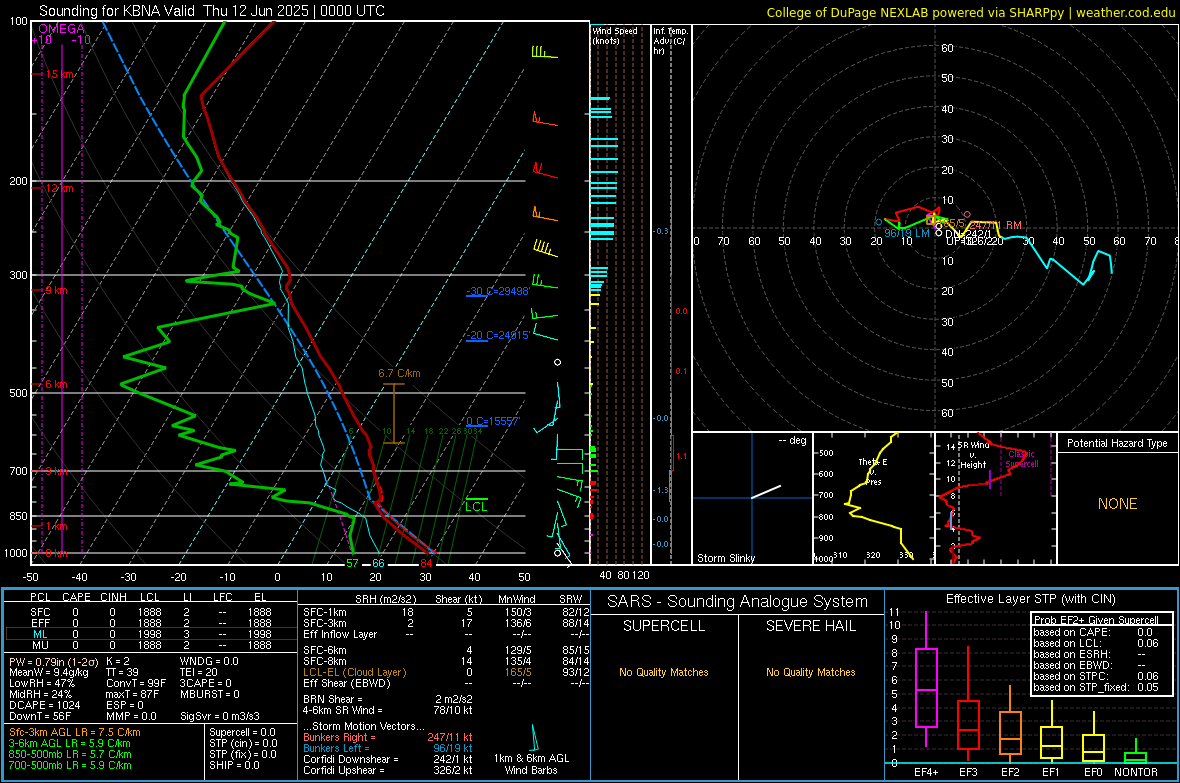Click the 'Wind Speed (knots)' panel header
1180x783 pixels.
(615, 35)
